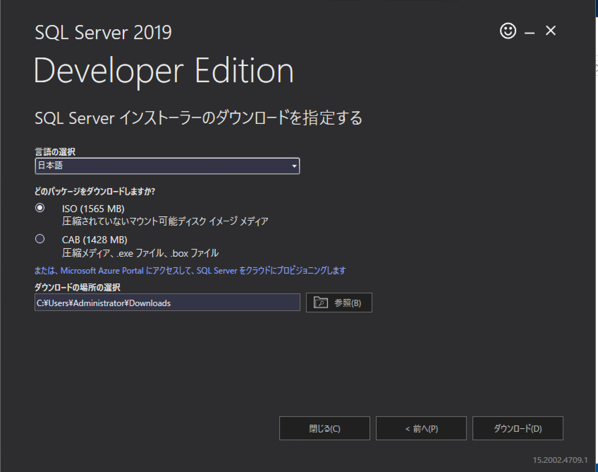The height and width of the screenshot is (472, 598).
Task: Open the Microsoft Azure Portal provisioning link
Action: pyautogui.click(x=190, y=271)
